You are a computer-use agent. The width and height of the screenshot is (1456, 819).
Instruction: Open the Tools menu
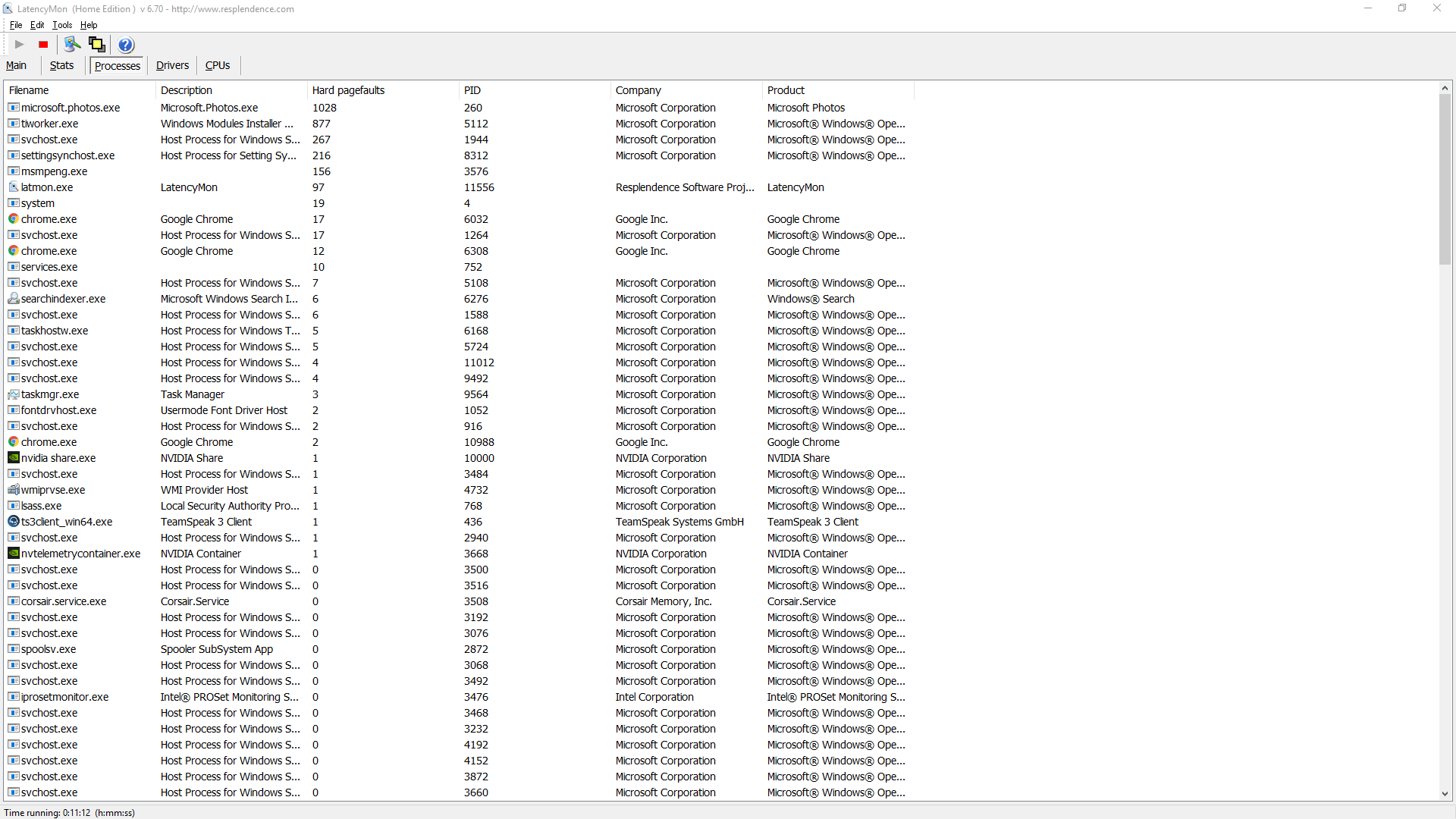[62, 25]
